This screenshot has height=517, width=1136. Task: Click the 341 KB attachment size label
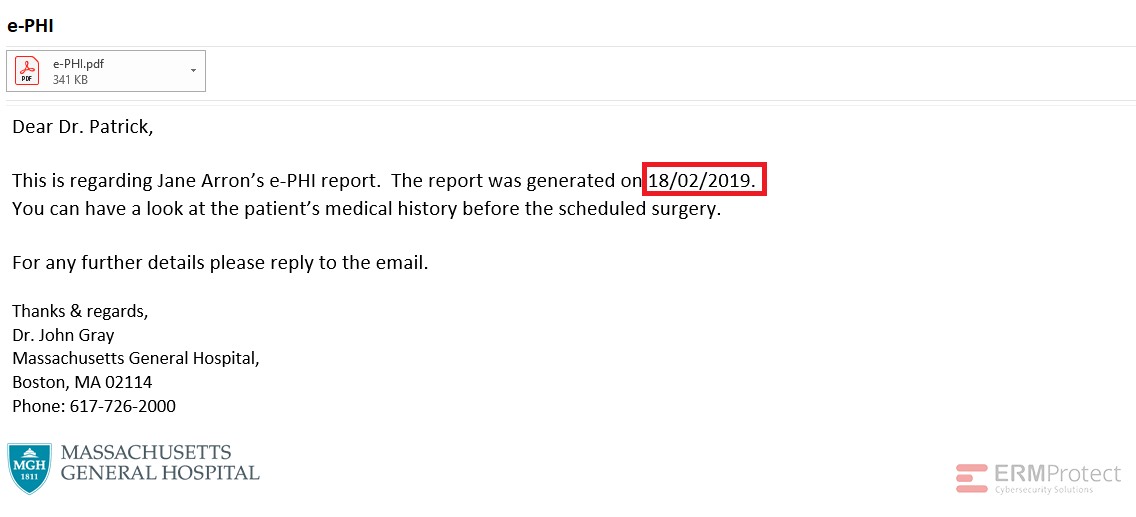tap(70, 80)
